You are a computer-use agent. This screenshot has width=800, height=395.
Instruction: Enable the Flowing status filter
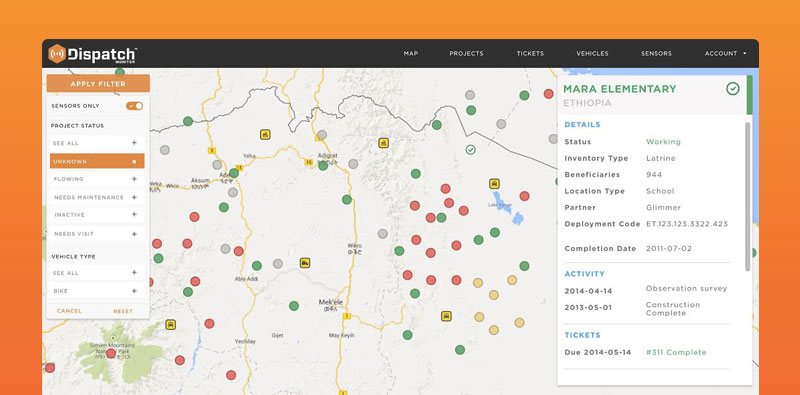click(x=97, y=179)
